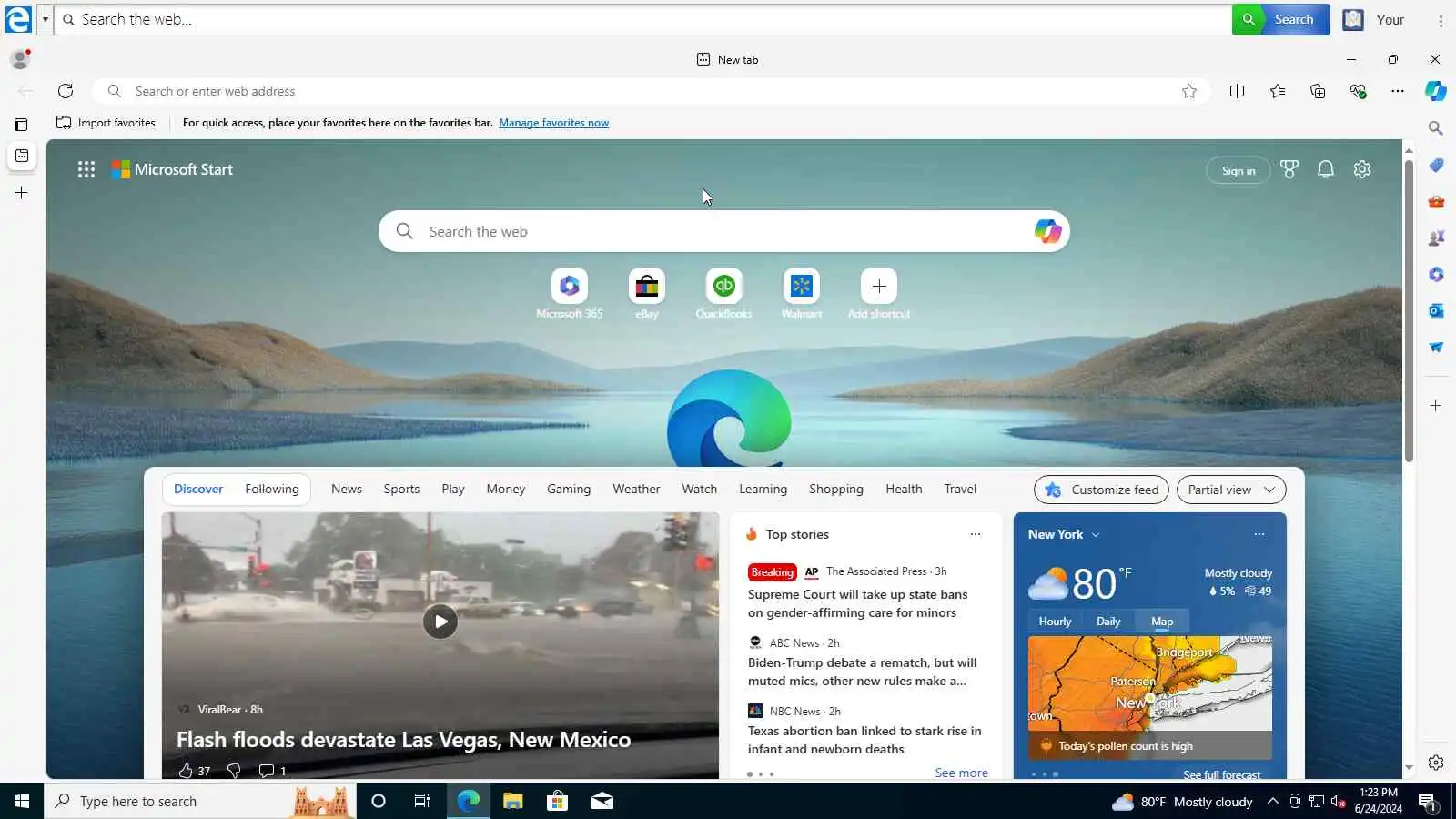
Task: Open the Edge sidebar Search icon
Action: (x=1435, y=128)
